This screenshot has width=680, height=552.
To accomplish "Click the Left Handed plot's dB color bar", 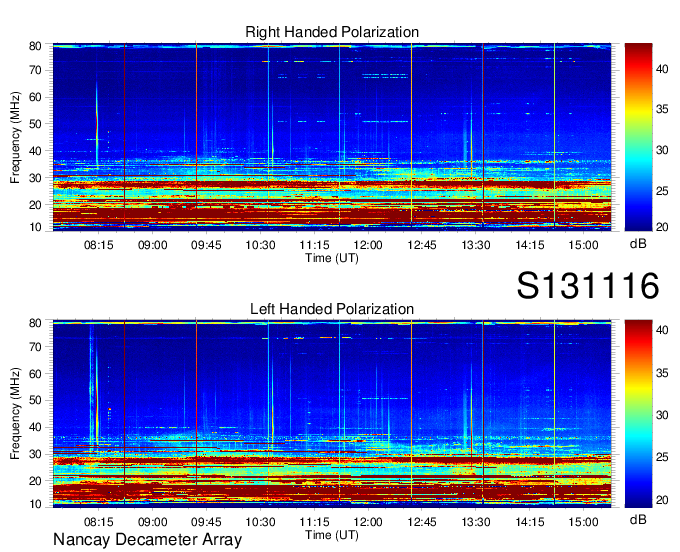I will (x=638, y=414).
